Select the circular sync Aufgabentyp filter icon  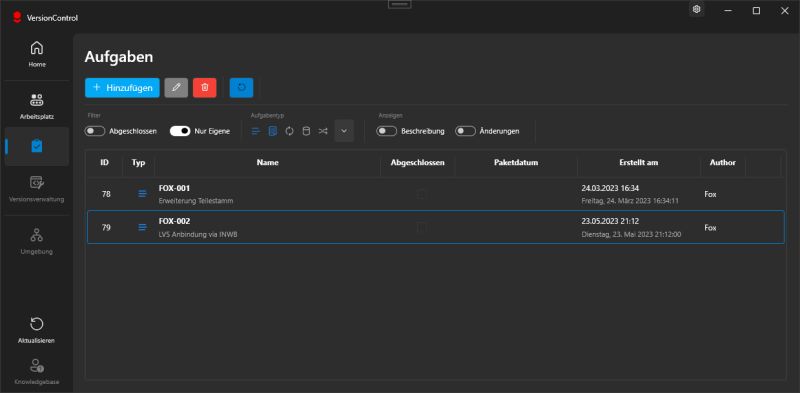pos(289,131)
